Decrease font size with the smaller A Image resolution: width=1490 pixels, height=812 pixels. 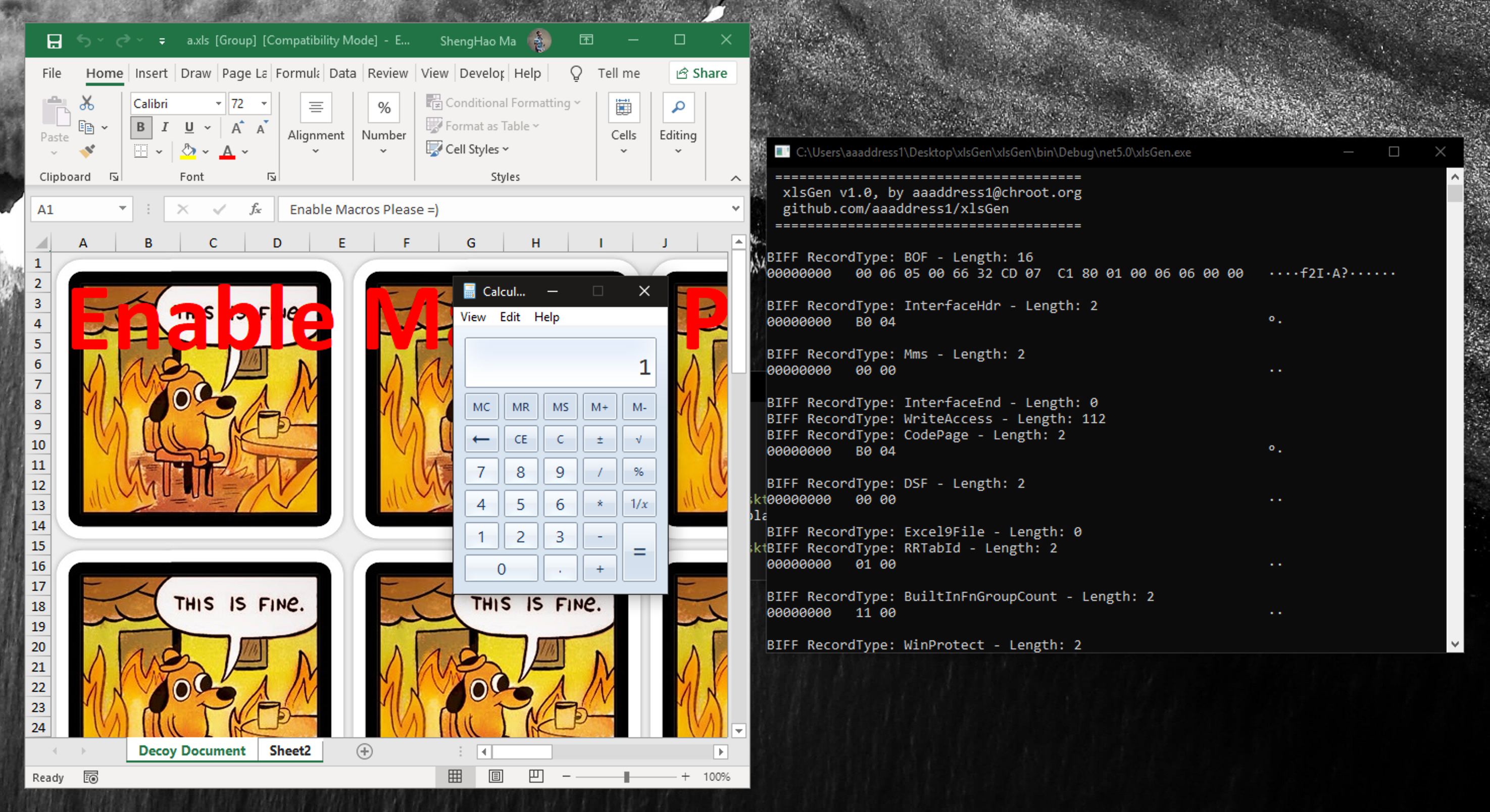click(262, 128)
